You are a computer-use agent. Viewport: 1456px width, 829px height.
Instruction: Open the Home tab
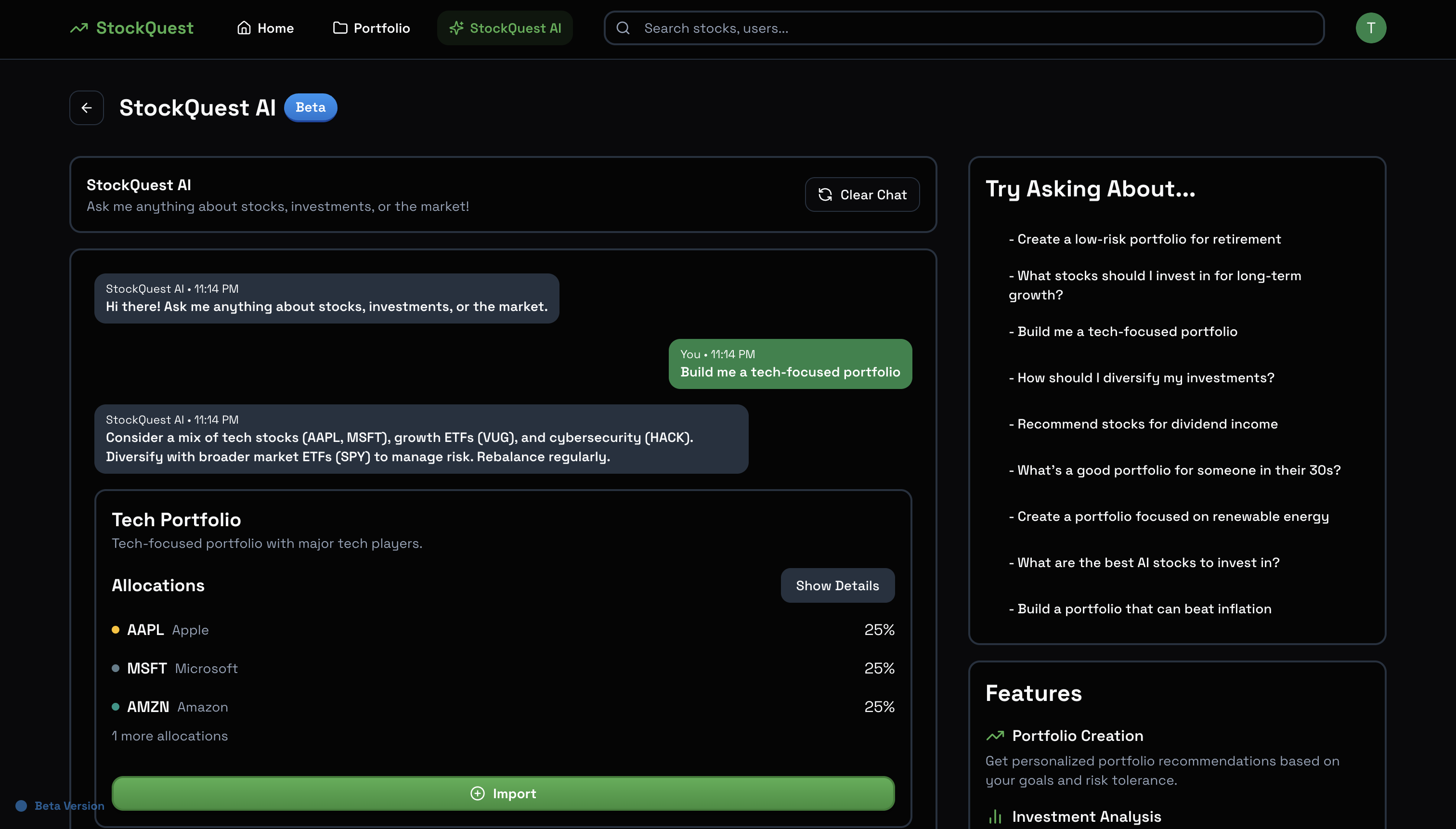click(x=265, y=28)
